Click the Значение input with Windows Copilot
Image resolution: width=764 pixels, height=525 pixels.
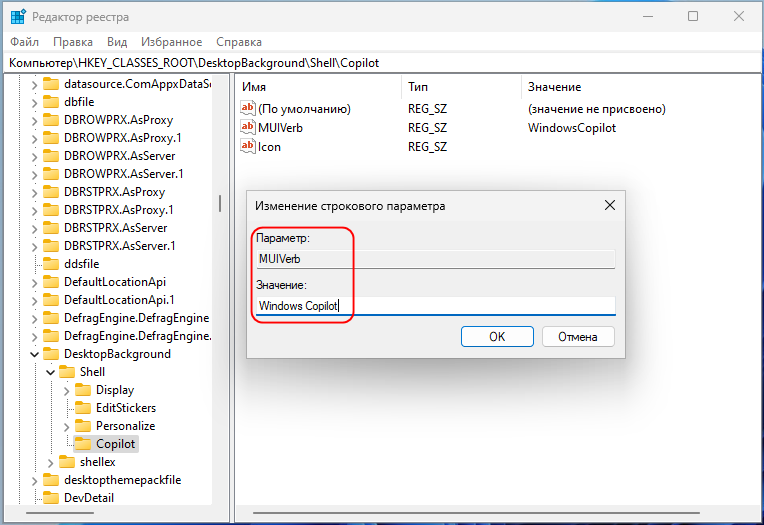coord(436,306)
